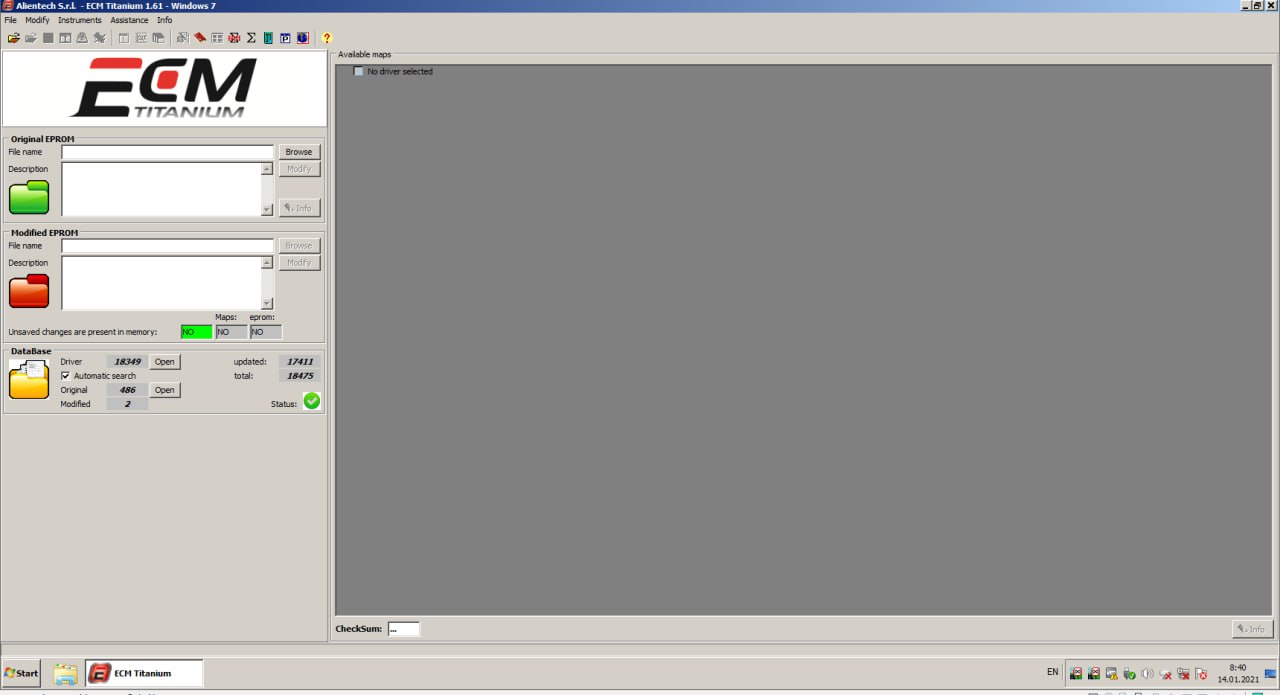Tick the No driver selected checkbox
Image resolution: width=1280 pixels, height=695 pixels.
pyautogui.click(x=359, y=71)
